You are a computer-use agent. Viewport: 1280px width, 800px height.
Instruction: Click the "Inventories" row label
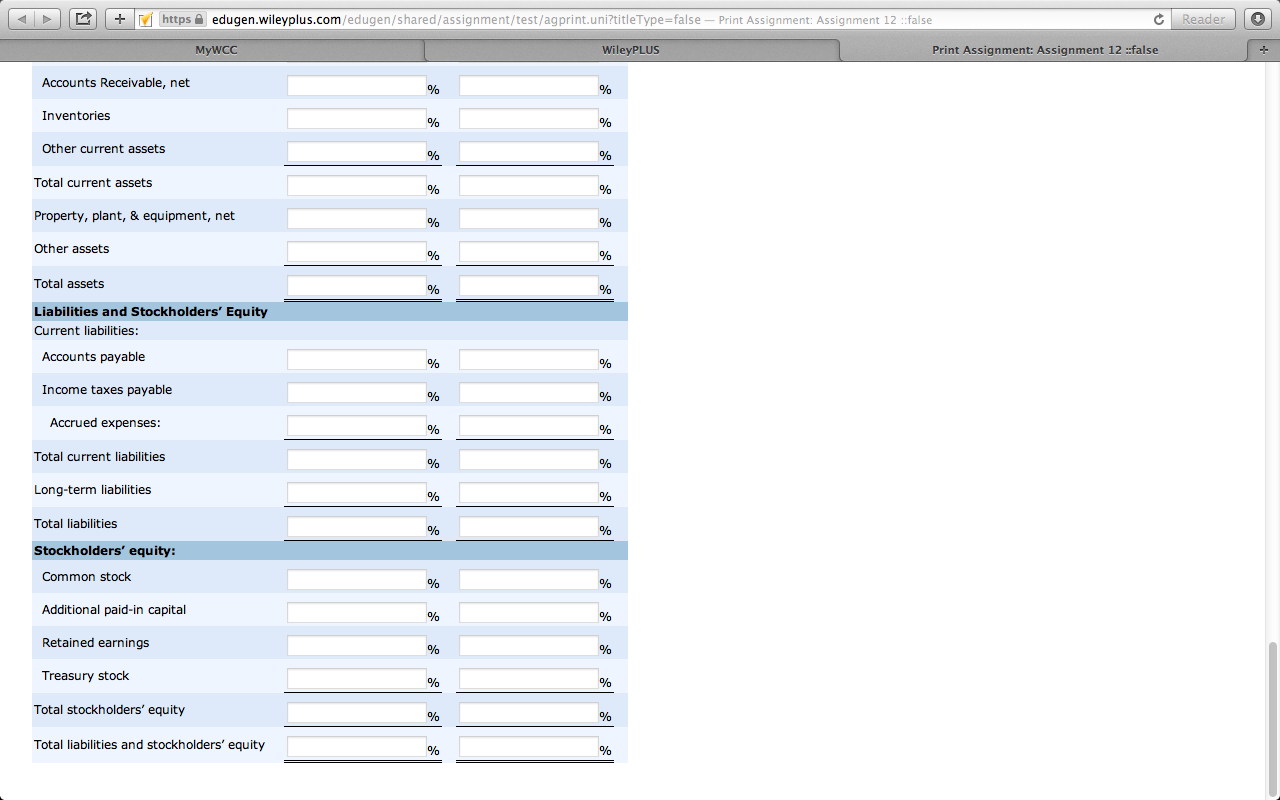(76, 116)
